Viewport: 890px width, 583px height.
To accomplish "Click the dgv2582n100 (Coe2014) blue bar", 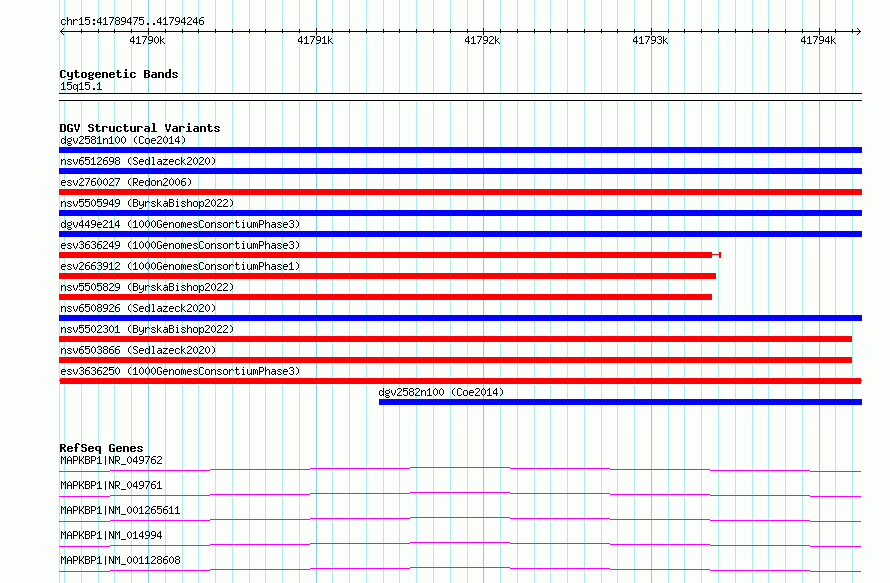I will pos(620,402).
